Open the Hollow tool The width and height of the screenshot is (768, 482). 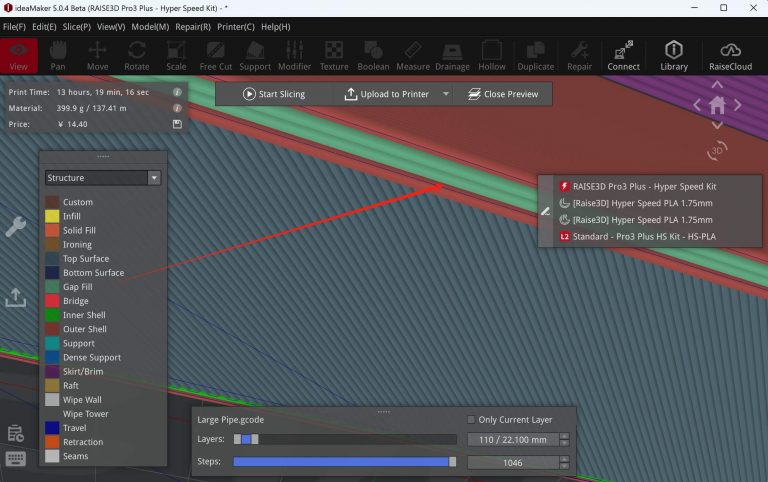pyautogui.click(x=492, y=56)
